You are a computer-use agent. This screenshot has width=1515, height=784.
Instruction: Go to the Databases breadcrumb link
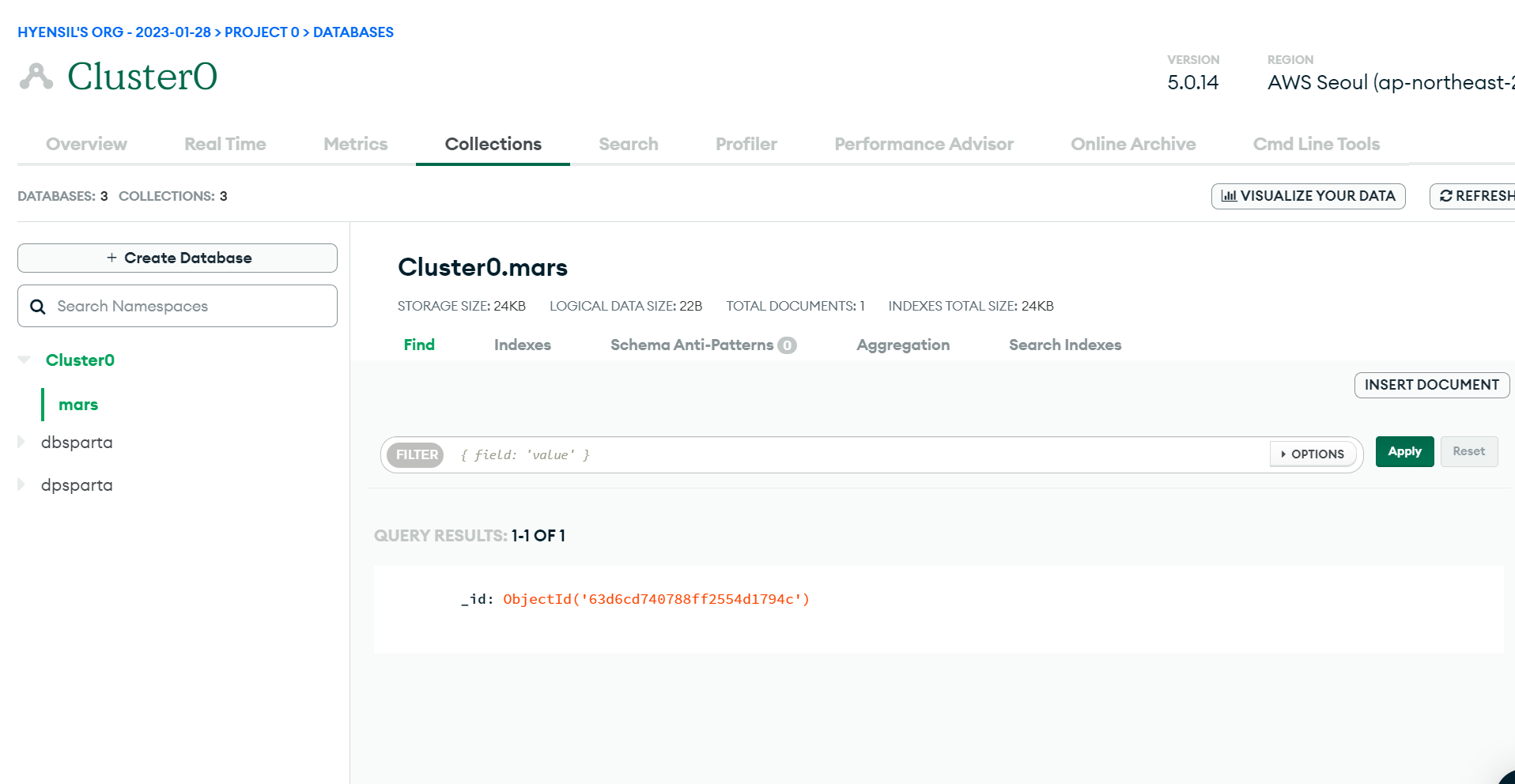[353, 32]
